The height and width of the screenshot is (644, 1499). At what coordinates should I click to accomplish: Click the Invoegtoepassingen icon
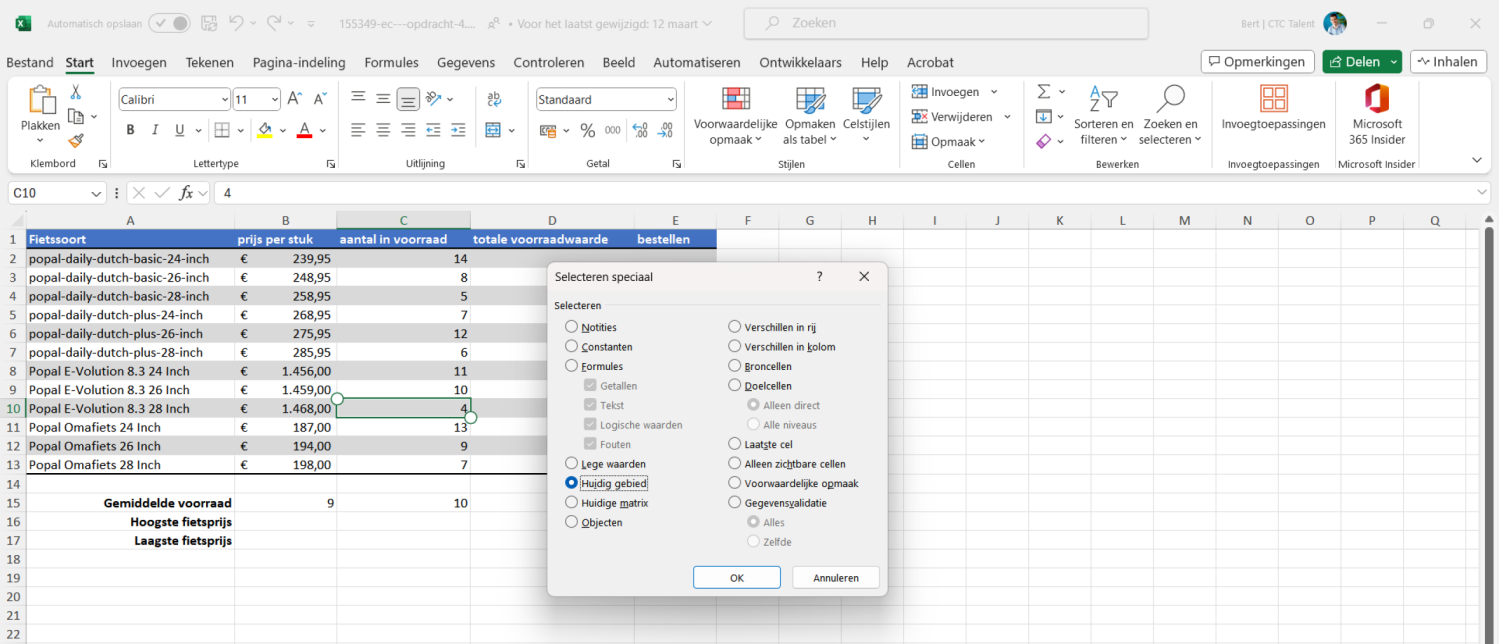tap(1273, 112)
